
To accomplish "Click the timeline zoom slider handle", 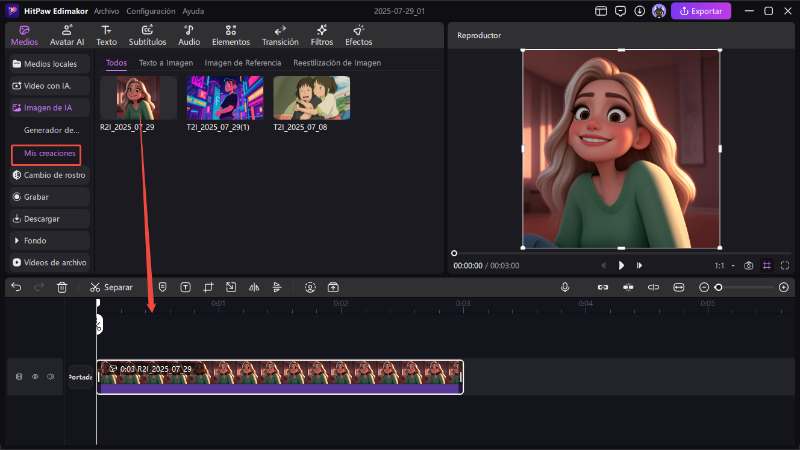I will [x=718, y=287].
